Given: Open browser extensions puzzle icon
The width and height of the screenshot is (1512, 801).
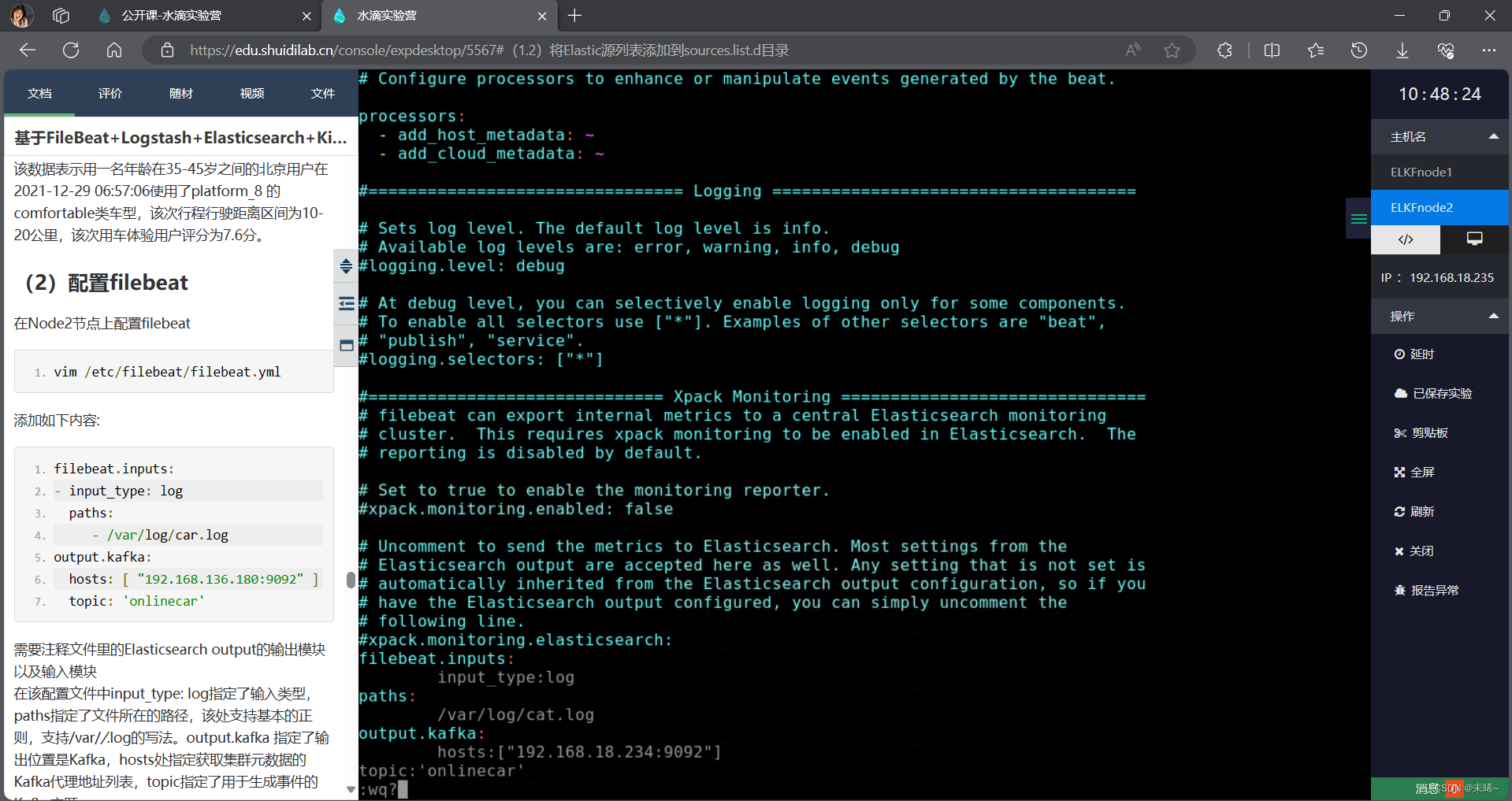Looking at the screenshot, I should [1224, 50].
